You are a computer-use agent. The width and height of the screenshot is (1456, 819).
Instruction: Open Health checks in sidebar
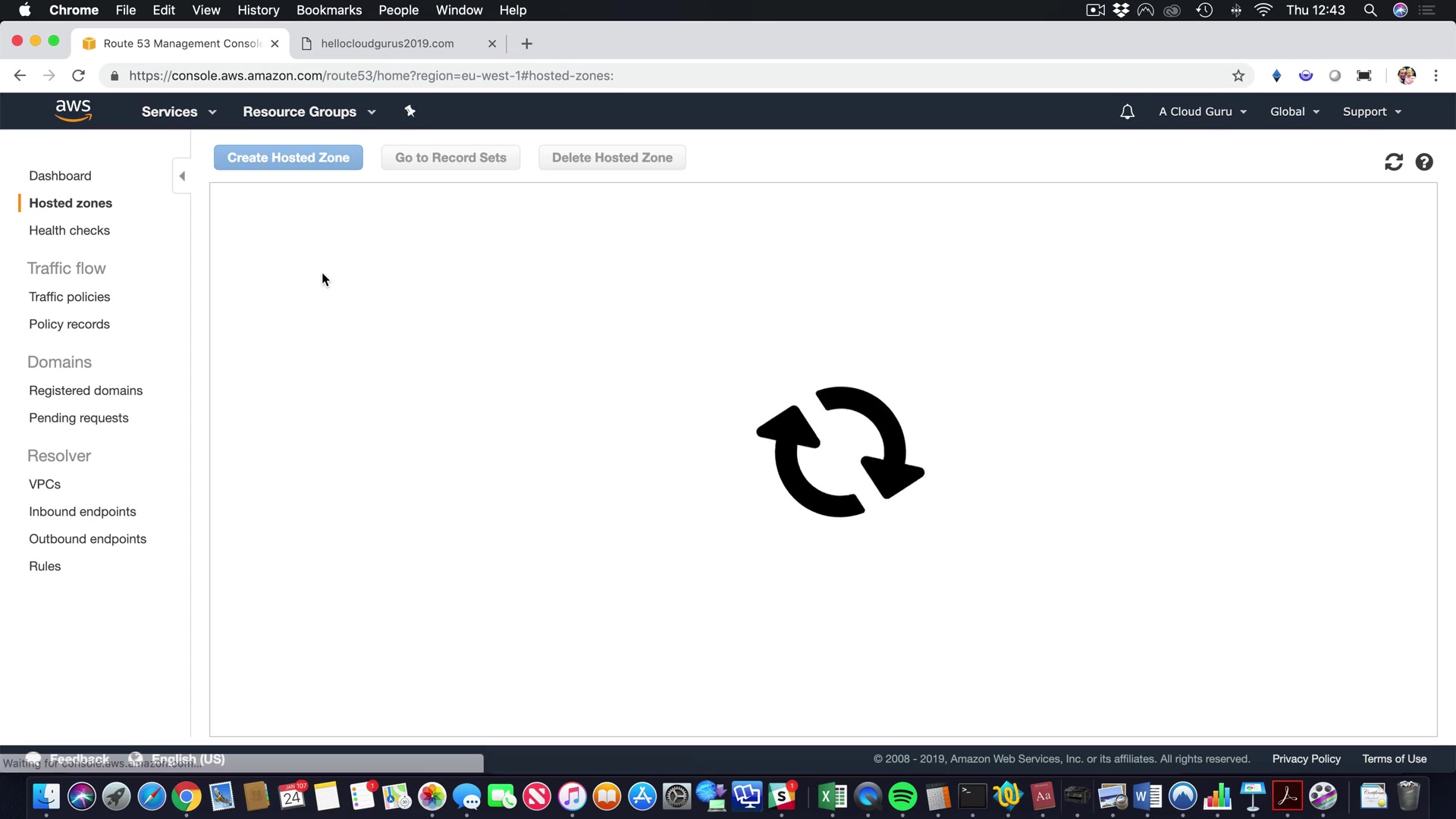(x=69, y=231)
